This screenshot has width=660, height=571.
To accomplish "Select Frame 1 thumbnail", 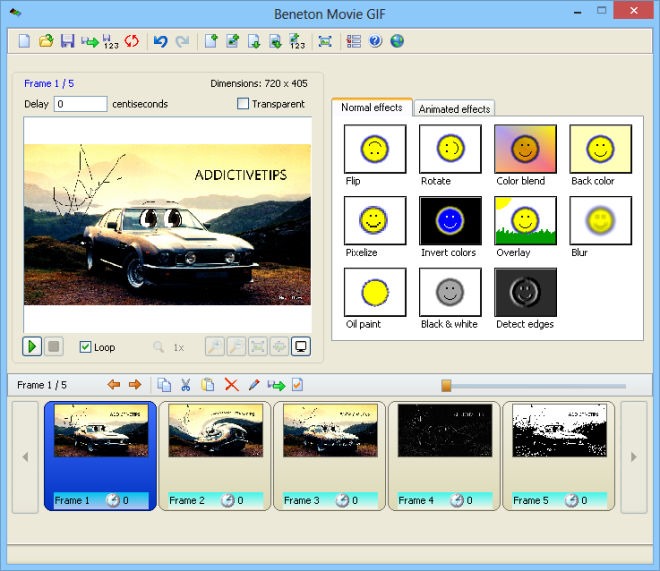I will pyautogui.click(x=101, y=456).
